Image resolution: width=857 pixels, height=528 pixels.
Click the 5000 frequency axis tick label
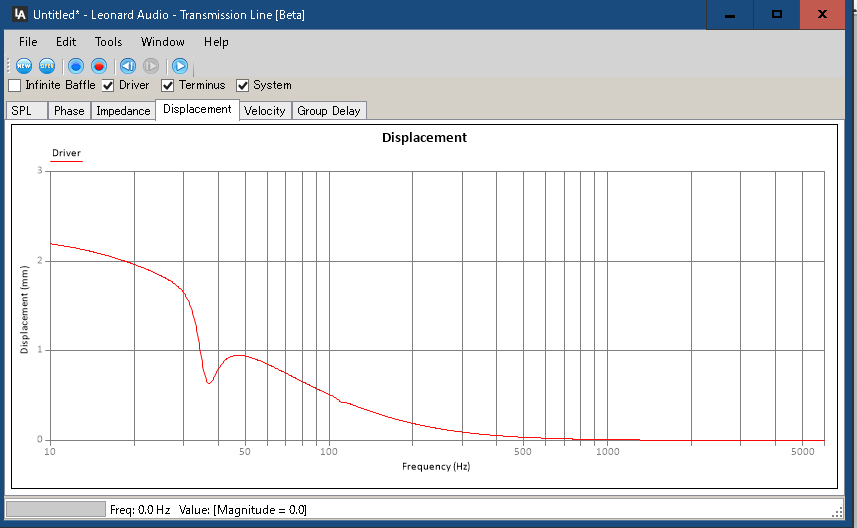[x=802, y=451]
